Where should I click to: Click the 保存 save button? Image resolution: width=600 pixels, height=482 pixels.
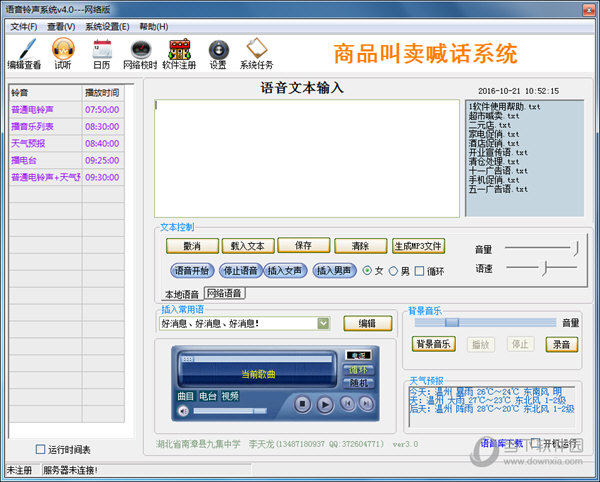point(303,245)
